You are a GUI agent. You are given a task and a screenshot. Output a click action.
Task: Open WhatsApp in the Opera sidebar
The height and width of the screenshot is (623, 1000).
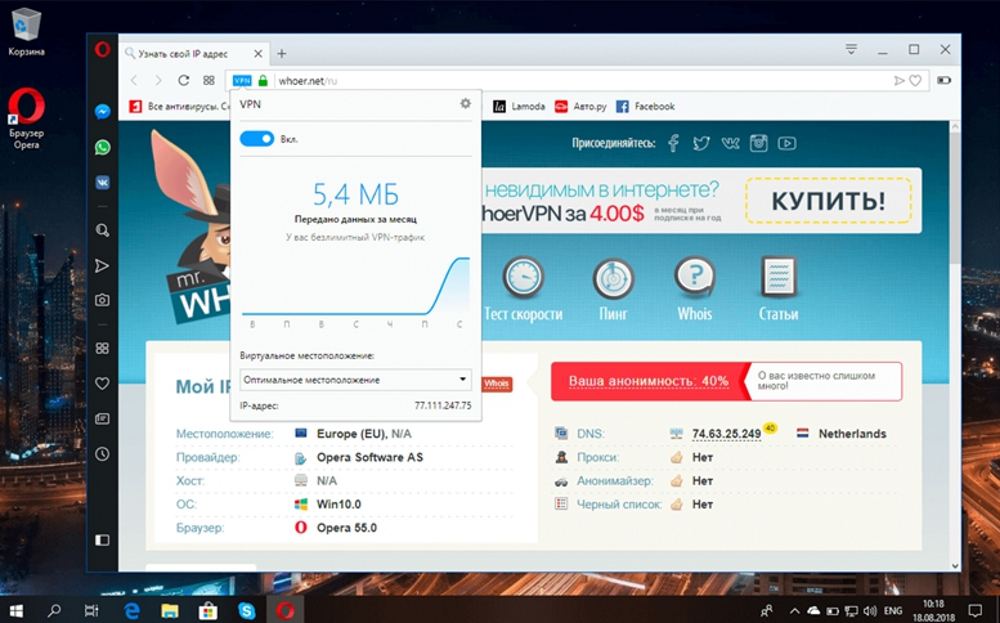102,147
